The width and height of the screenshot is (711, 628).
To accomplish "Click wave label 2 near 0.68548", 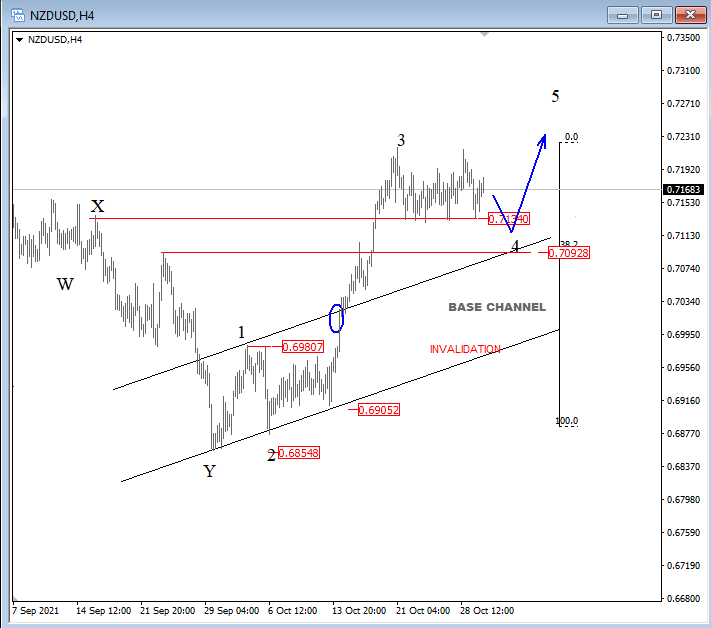I will coord(271,456).
